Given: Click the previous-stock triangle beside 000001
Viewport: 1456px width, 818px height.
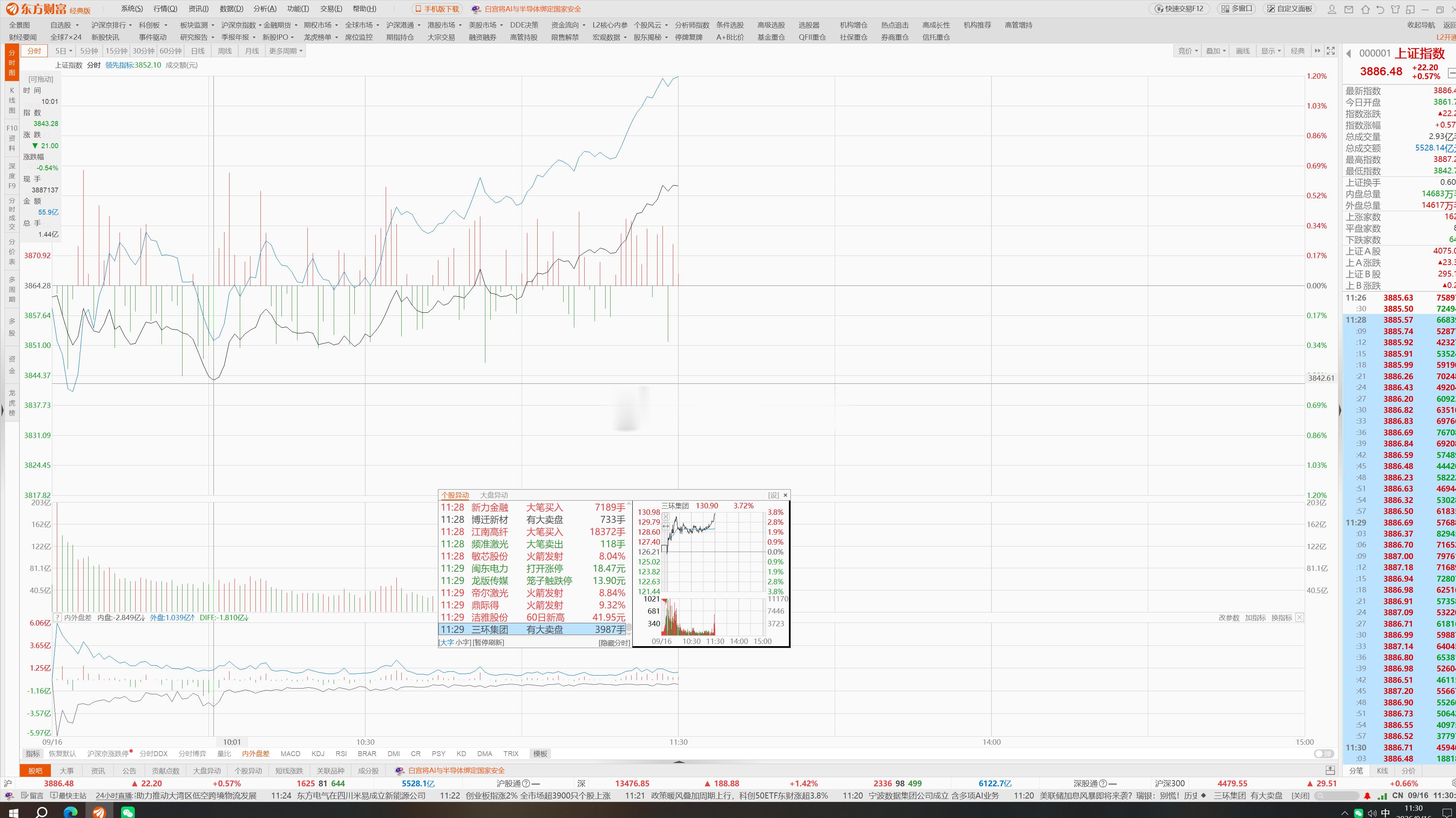Looking at the screenshot, I should tap(1349, 54).
